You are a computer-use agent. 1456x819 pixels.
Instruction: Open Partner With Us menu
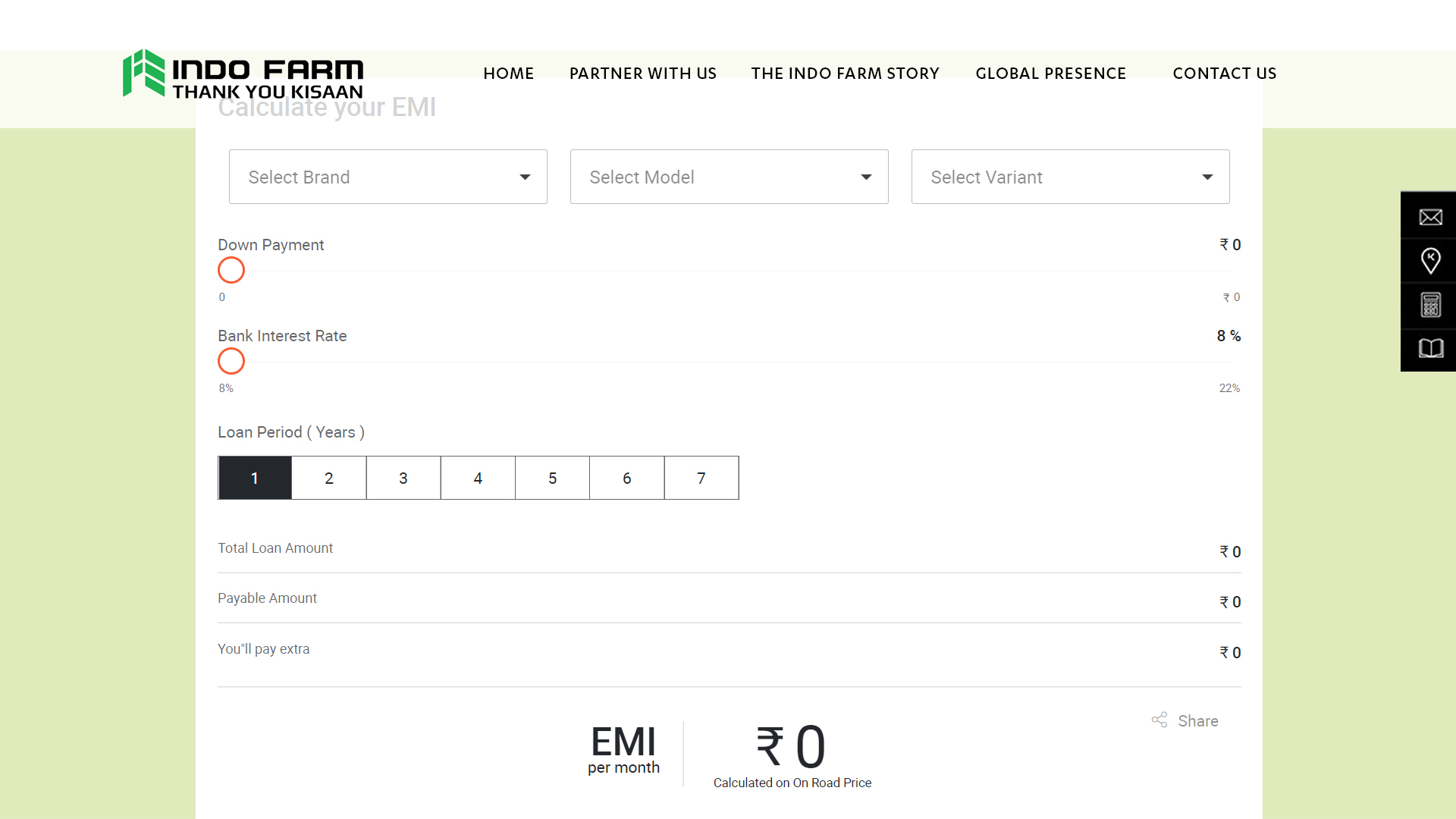coord(643,74)
